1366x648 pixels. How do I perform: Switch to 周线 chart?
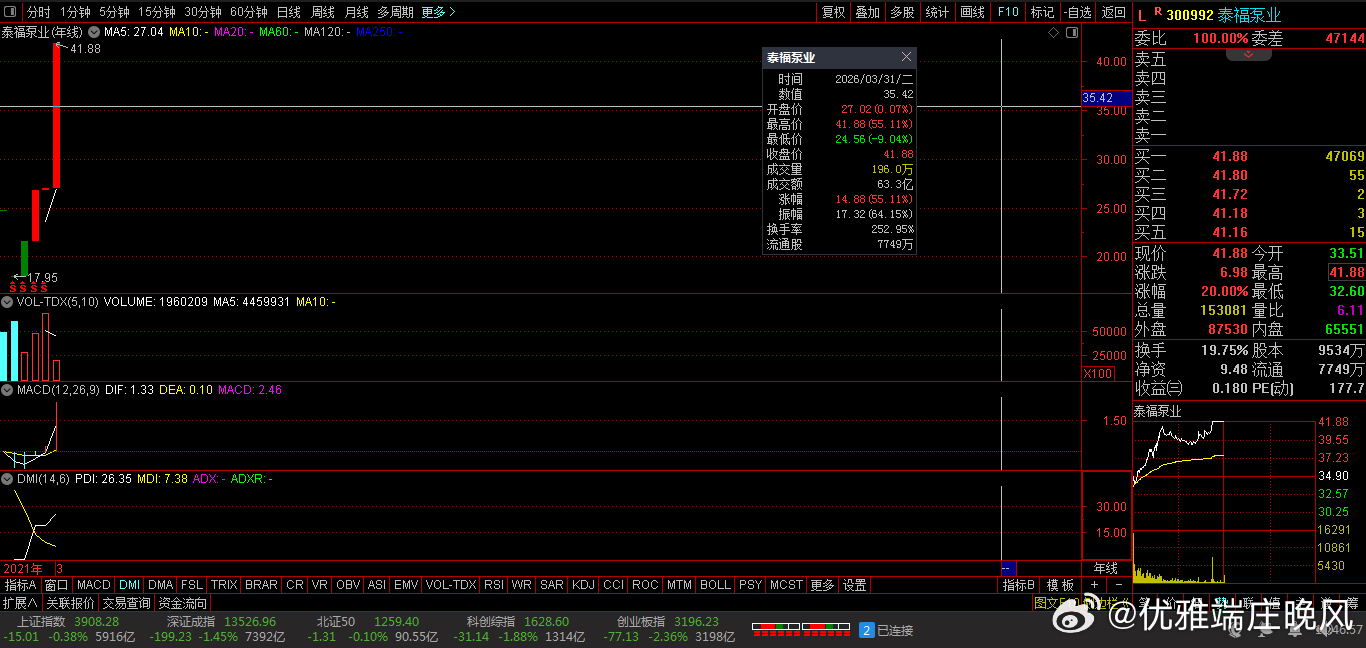pos(322,12)
